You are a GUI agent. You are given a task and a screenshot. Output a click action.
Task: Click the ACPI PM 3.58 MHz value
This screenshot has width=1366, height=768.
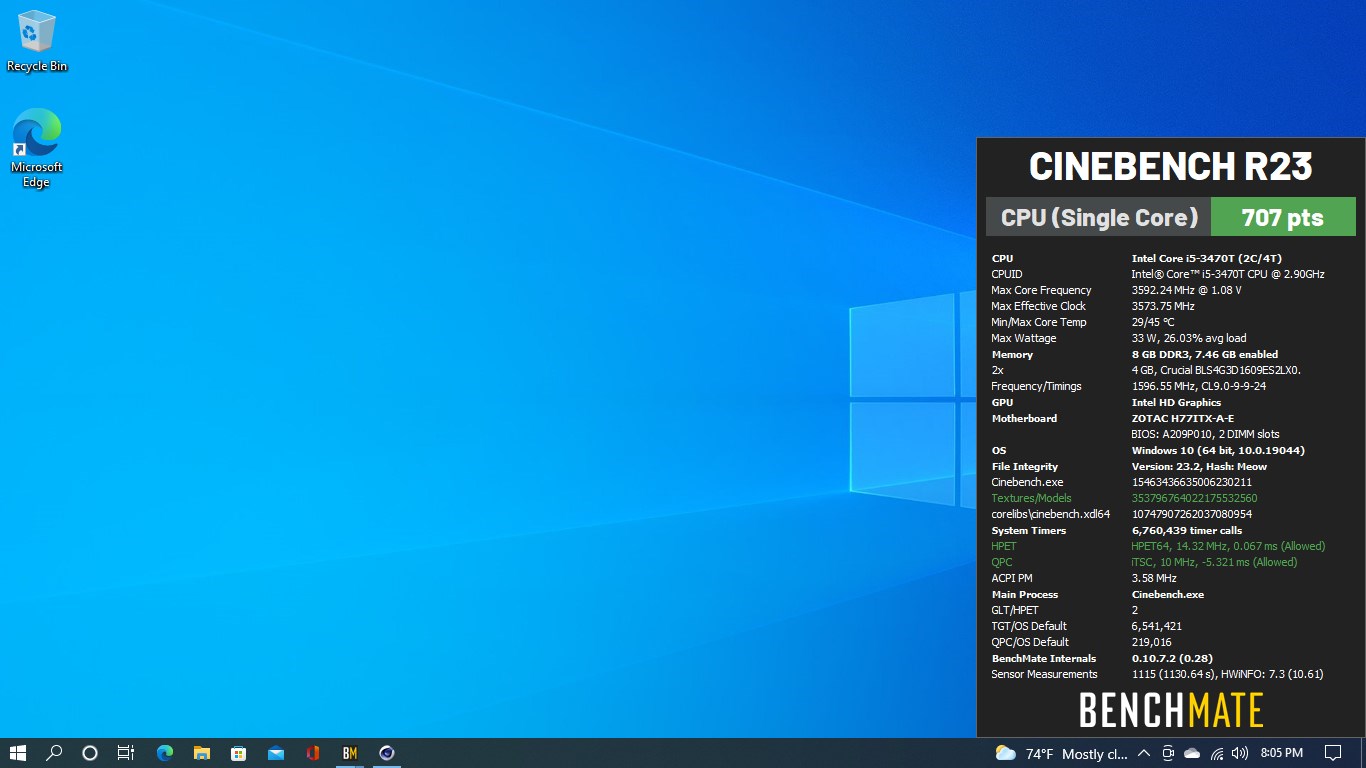point(1154,578)
